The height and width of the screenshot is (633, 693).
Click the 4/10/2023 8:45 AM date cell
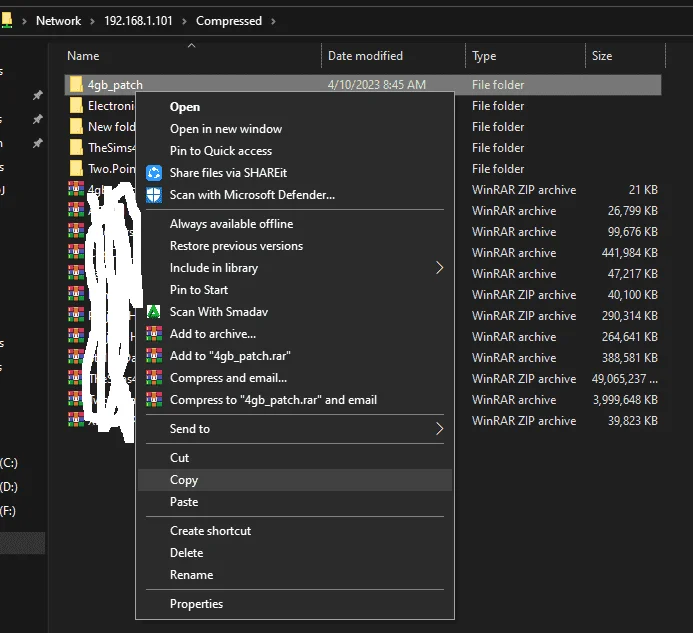click(377, 84)
